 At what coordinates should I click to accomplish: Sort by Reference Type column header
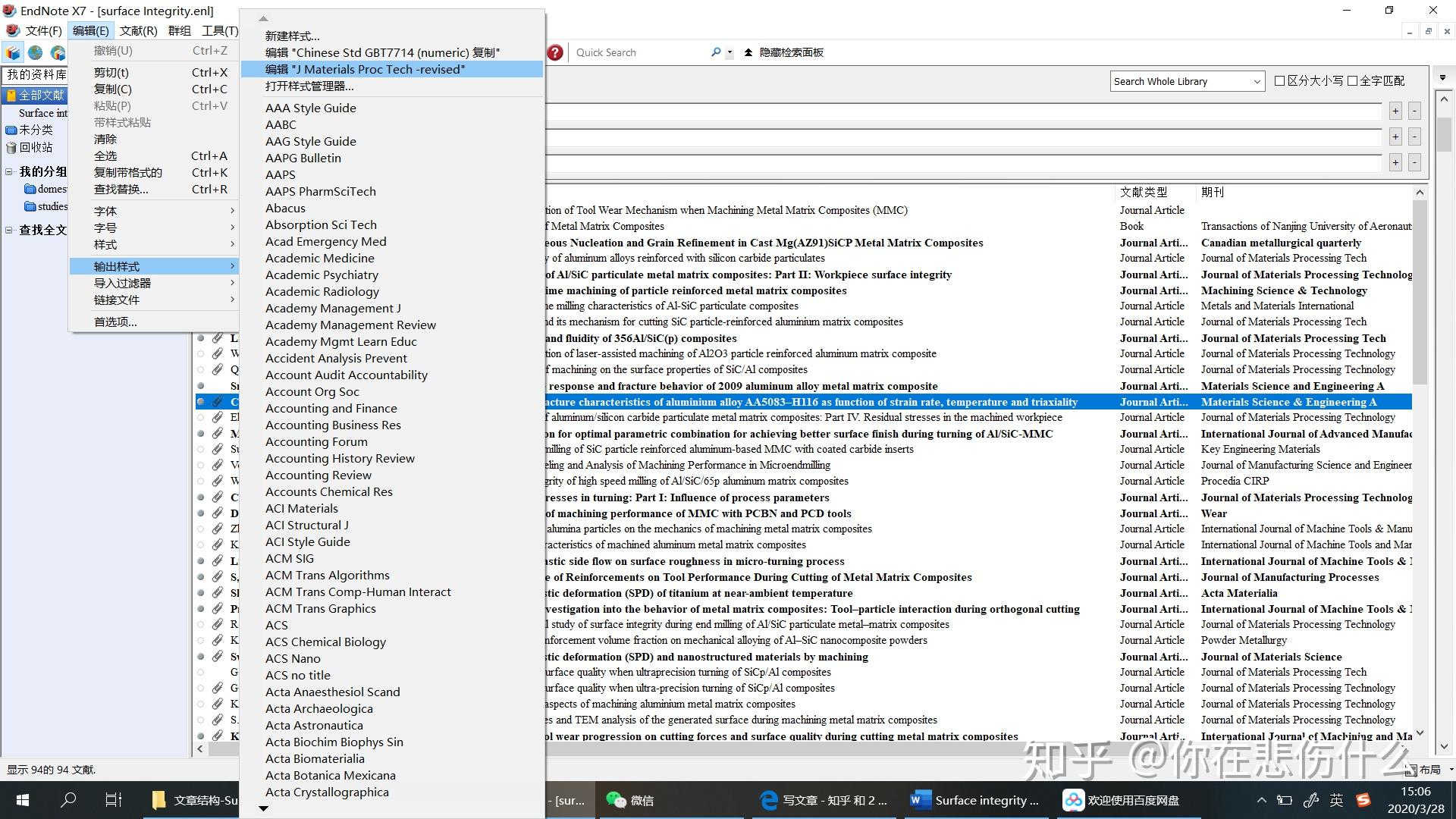[x=1154, y=192]
